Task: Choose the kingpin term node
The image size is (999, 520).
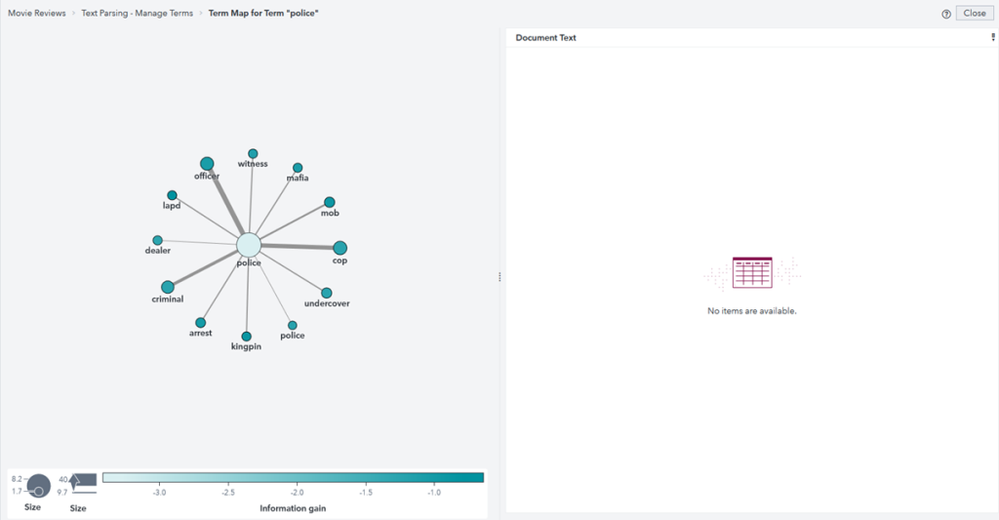Action: 246,336
